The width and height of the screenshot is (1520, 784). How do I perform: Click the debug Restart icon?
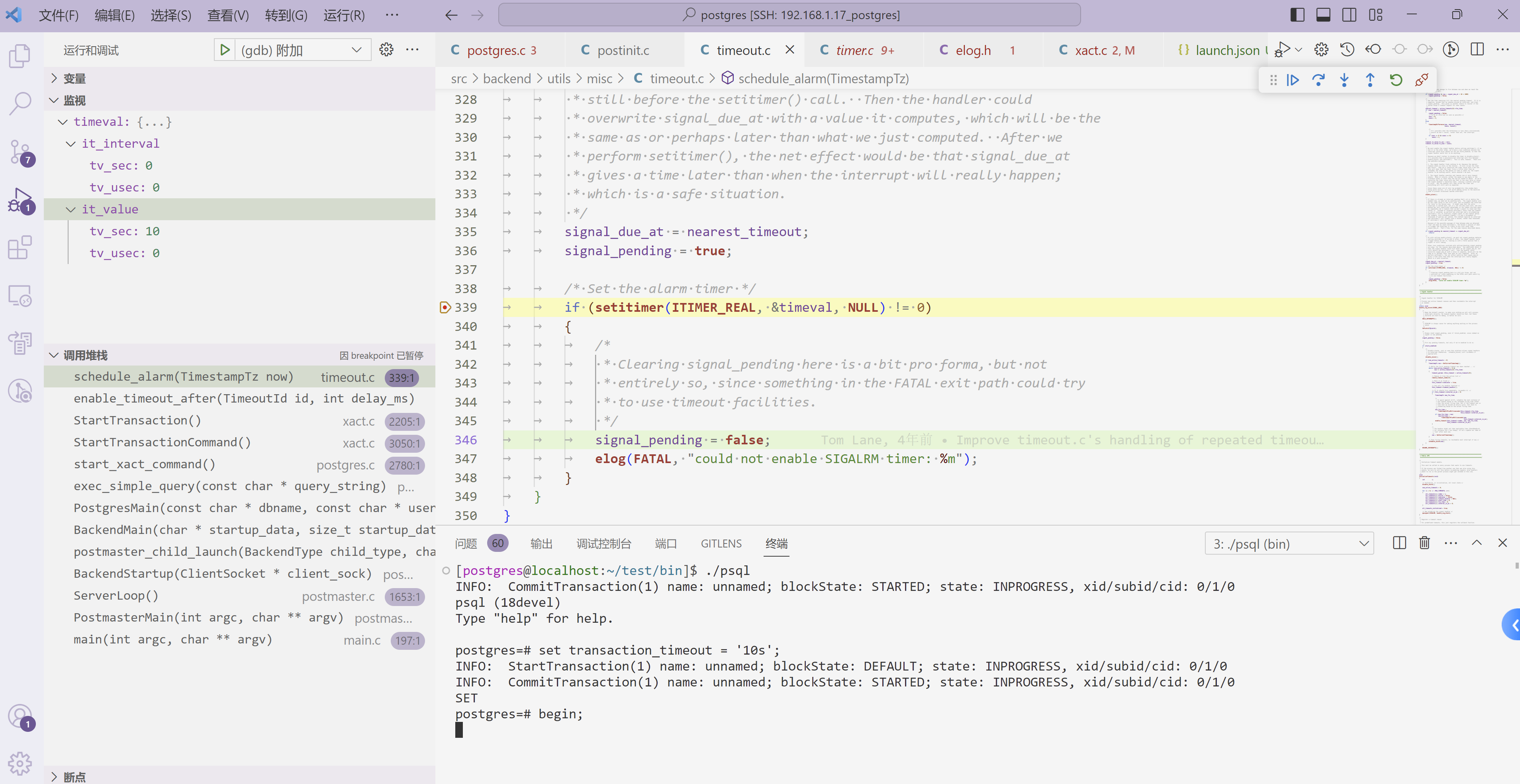coord(1395,80)
